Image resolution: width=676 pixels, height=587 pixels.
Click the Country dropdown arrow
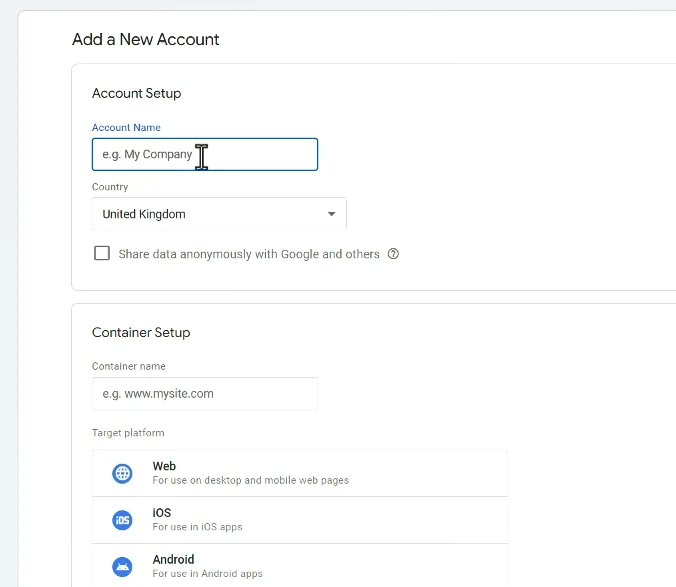[x=331, y=214]
